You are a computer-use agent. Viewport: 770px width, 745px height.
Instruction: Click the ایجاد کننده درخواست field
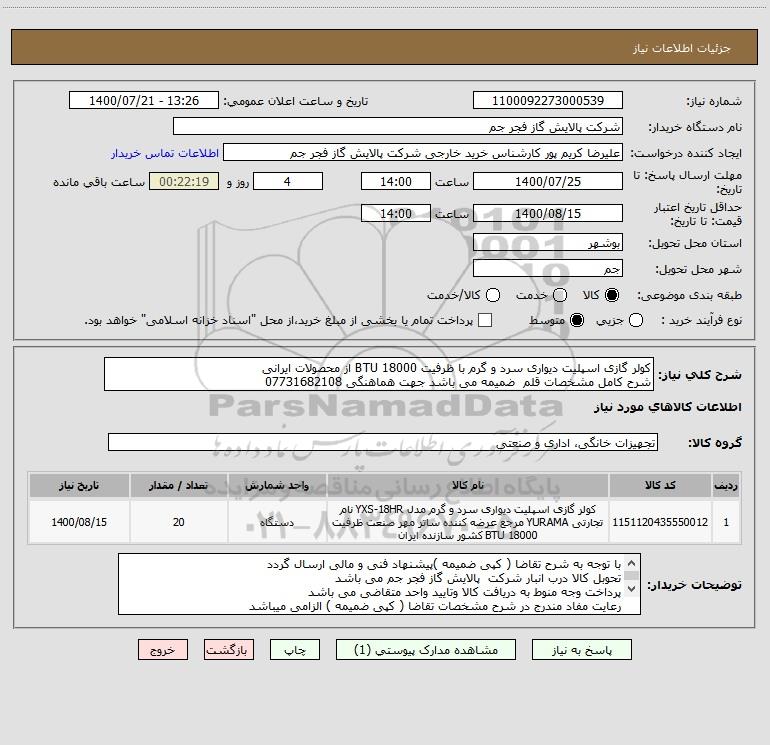point(423,152)
